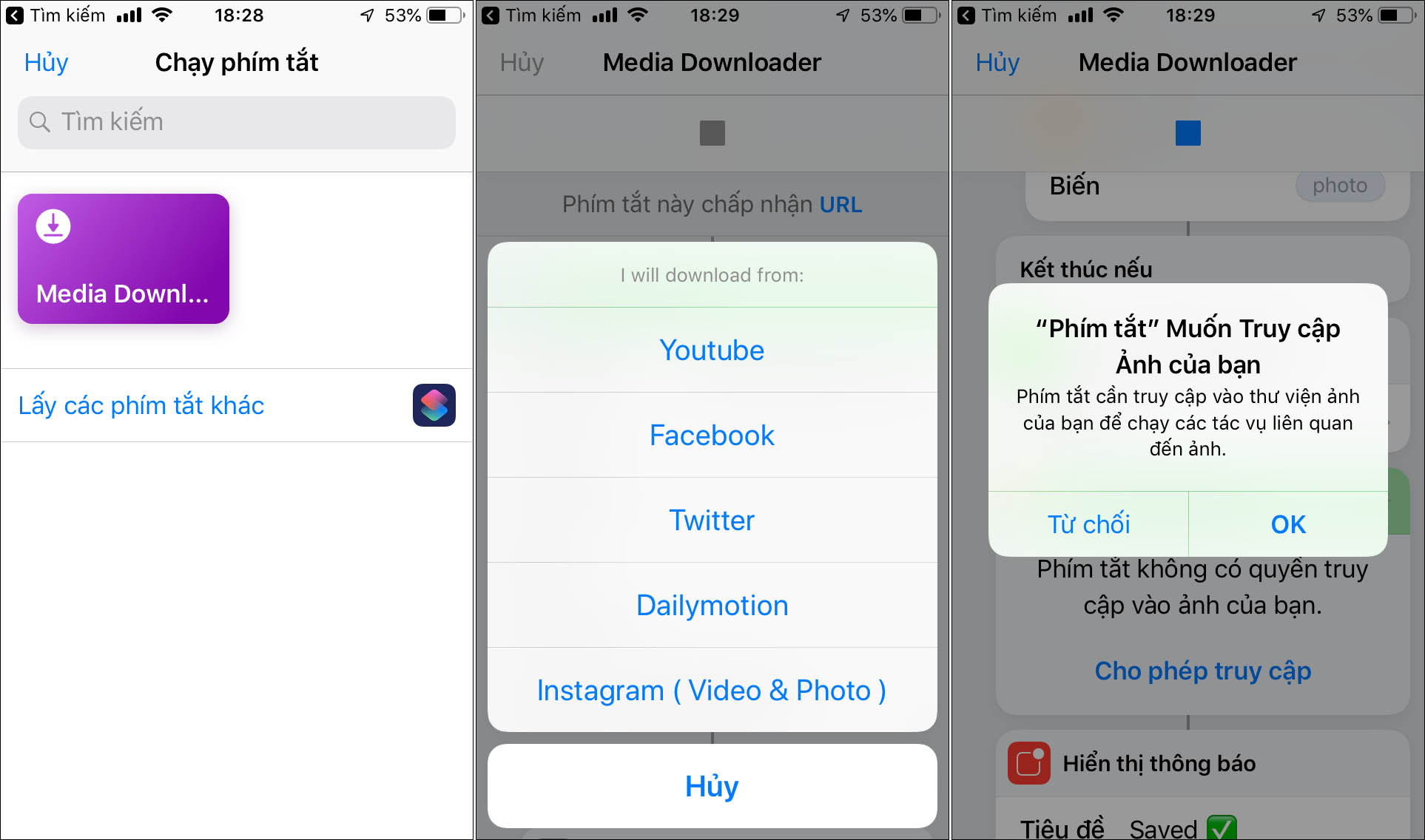This screenshot has width=1425, height=840.
Task: Select Instagram Video & Photo option
Action: coord(711,688)
